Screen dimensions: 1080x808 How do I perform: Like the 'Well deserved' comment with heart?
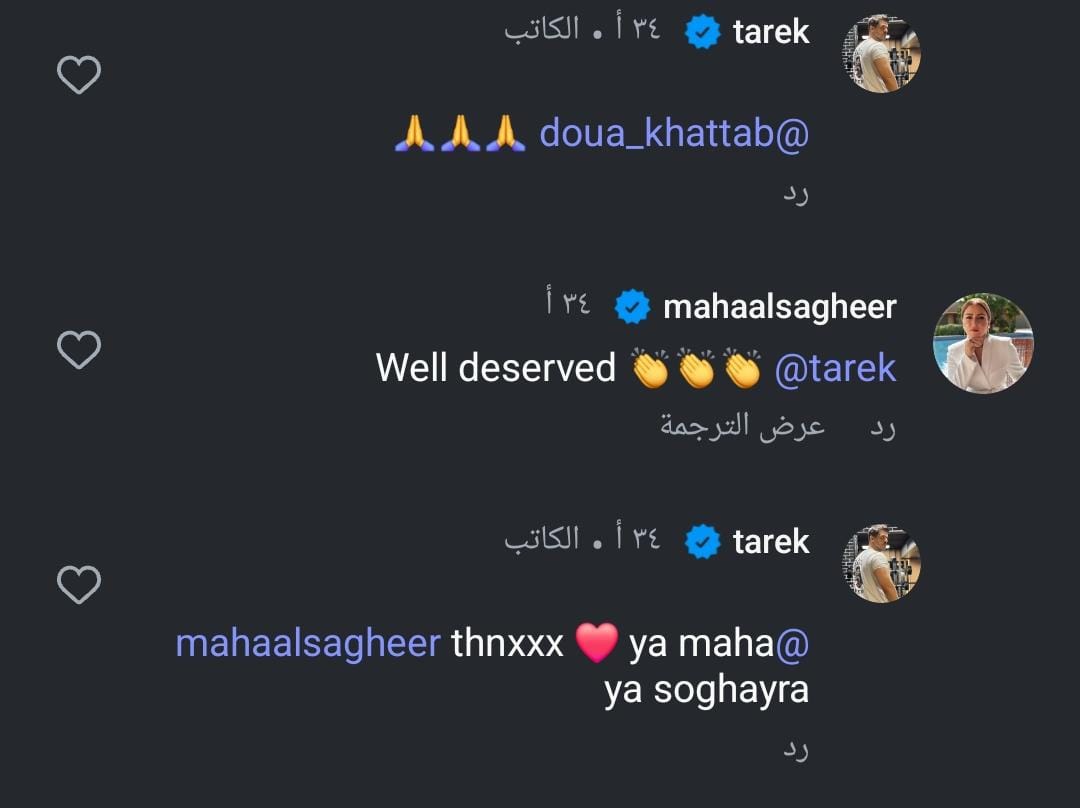[x=79, y=349]
